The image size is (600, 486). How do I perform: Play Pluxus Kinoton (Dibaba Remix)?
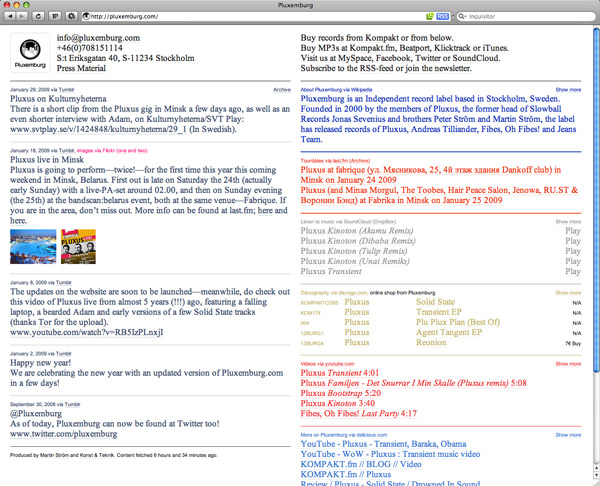point(573,241)
